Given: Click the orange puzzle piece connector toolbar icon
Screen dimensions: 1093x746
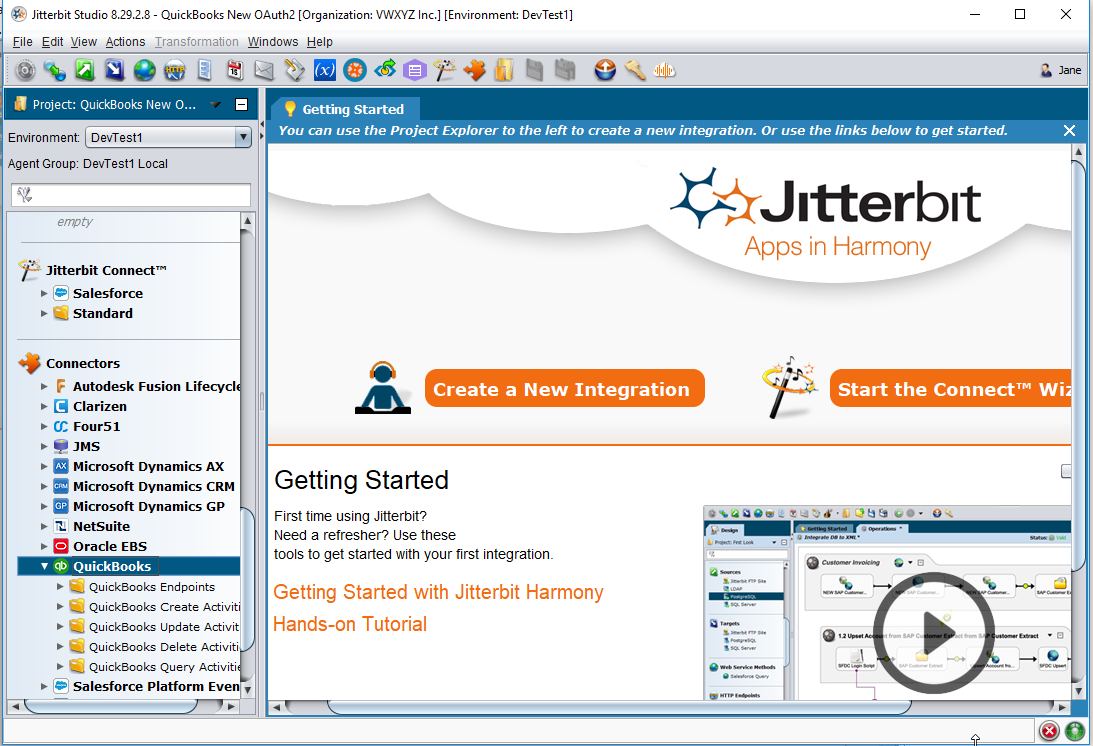Looking at the screenshot, I should coord(475,70).
